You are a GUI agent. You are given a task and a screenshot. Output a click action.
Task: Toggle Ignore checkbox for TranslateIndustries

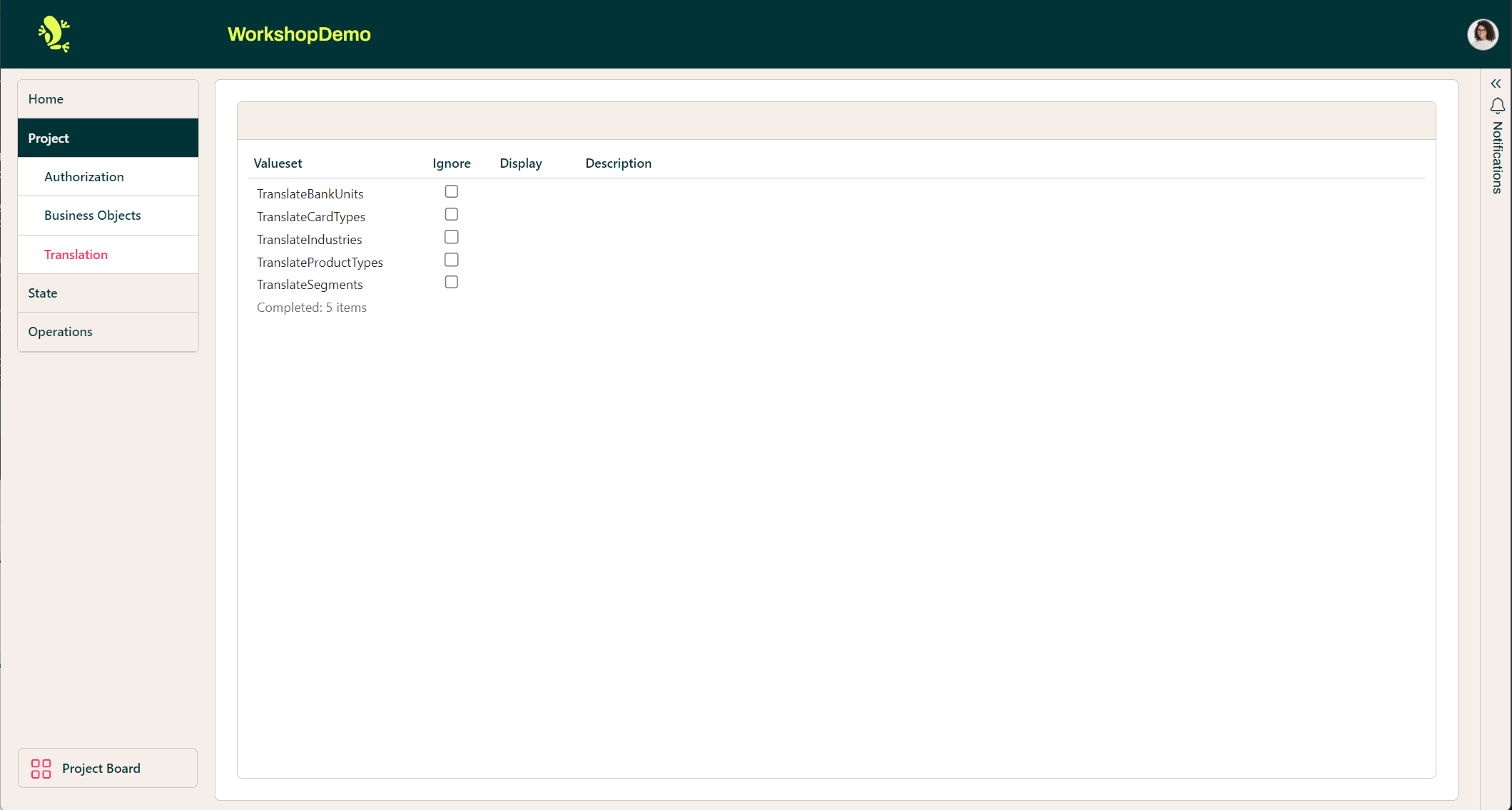point(451,237)
